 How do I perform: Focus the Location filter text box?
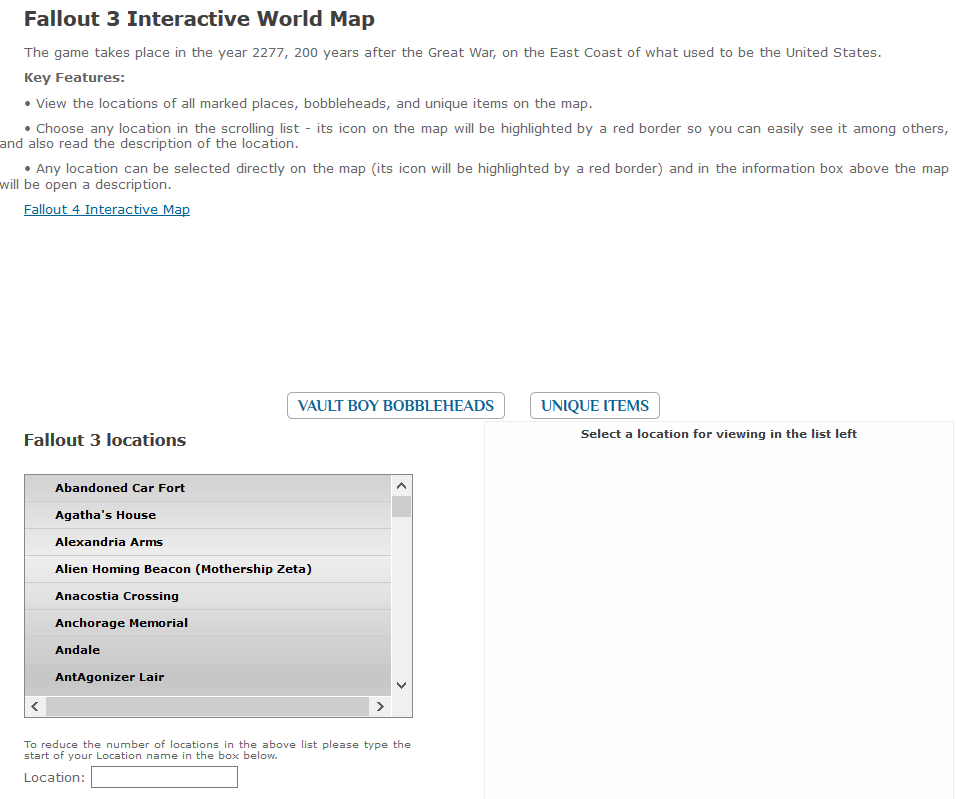point(165,777)
